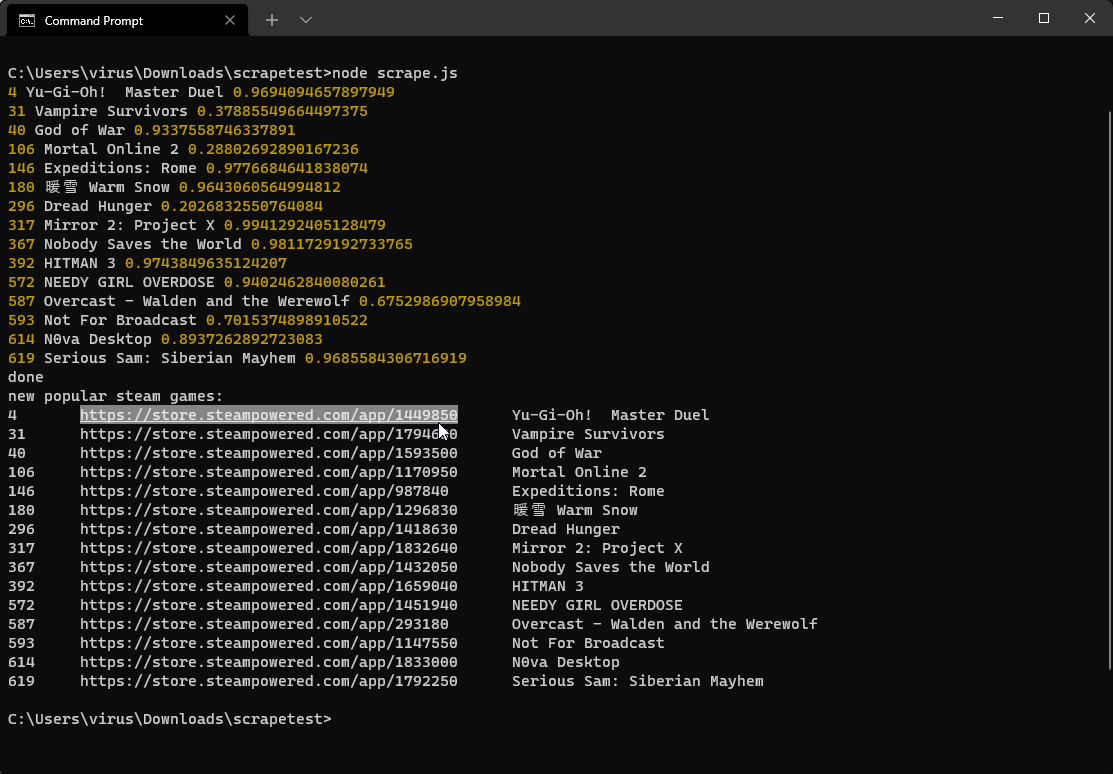
Task: Click the score 0.9402462840080261
Action: coord(305,283)
